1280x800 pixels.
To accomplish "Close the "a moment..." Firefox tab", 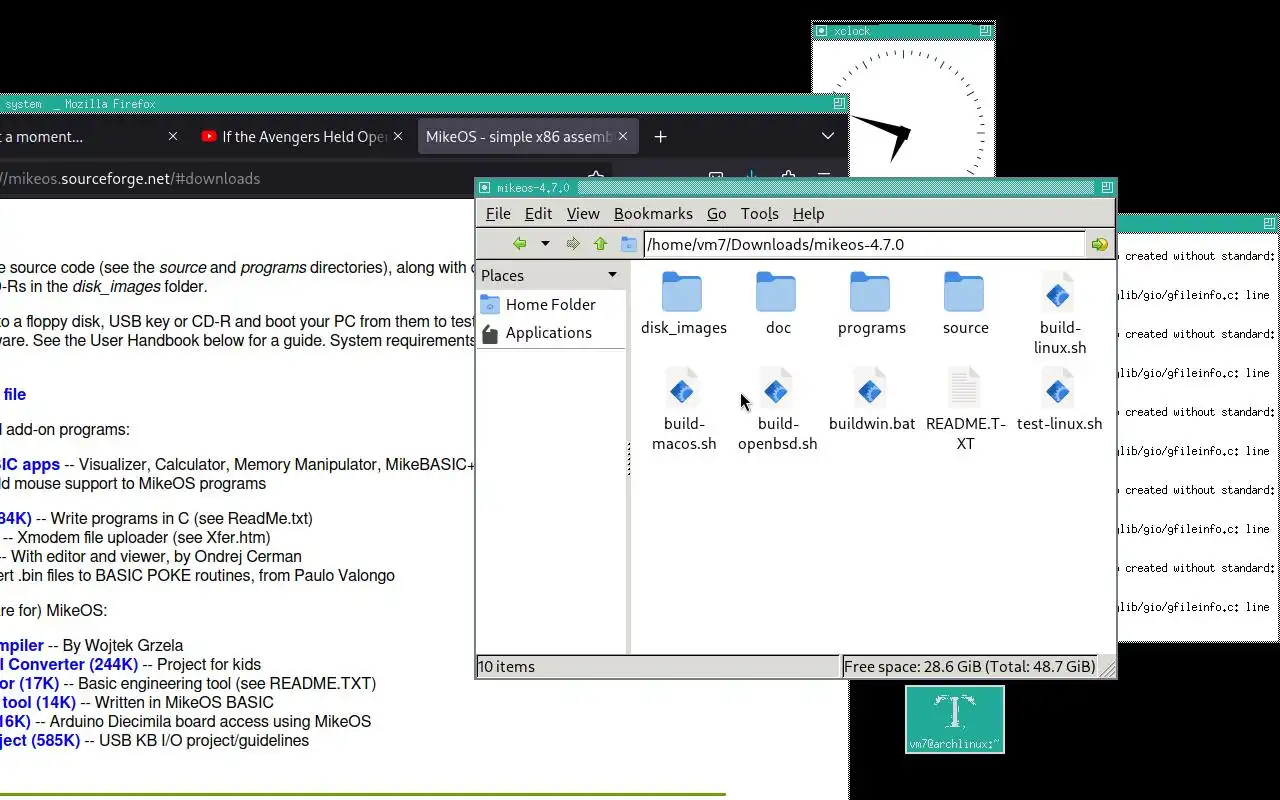I will tap(173, 137).
